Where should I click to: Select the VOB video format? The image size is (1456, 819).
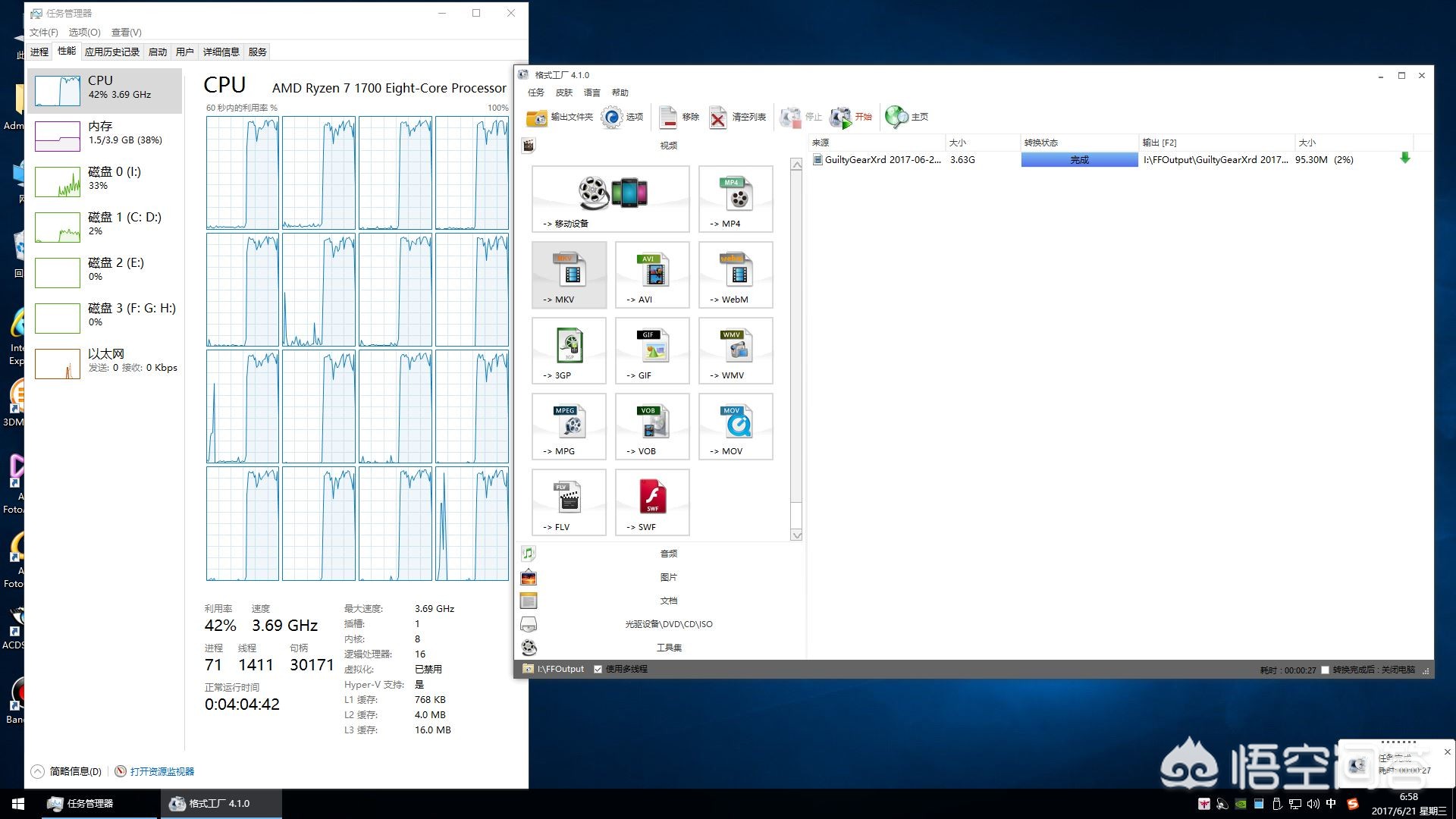click(652, 426)
